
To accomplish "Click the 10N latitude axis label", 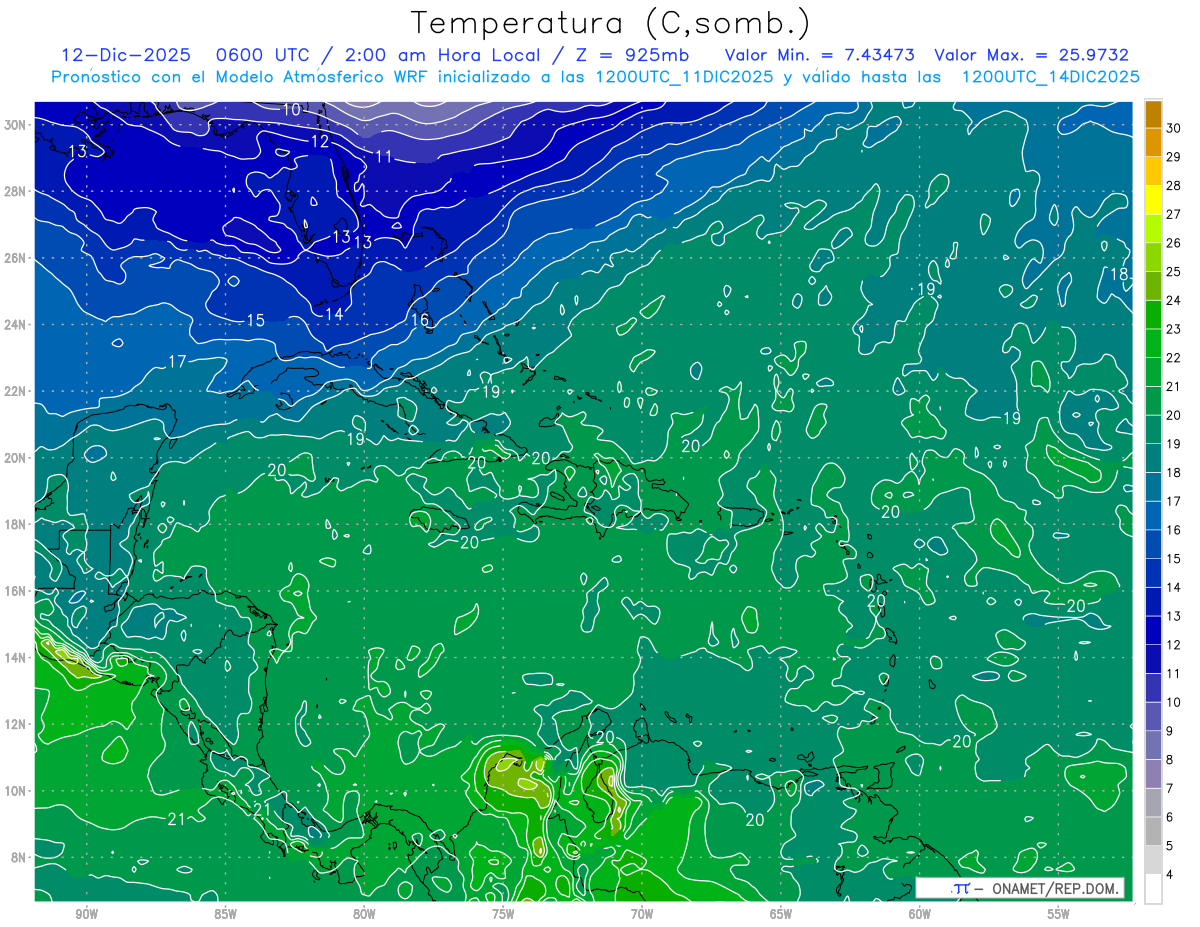I will click(15, 791).
